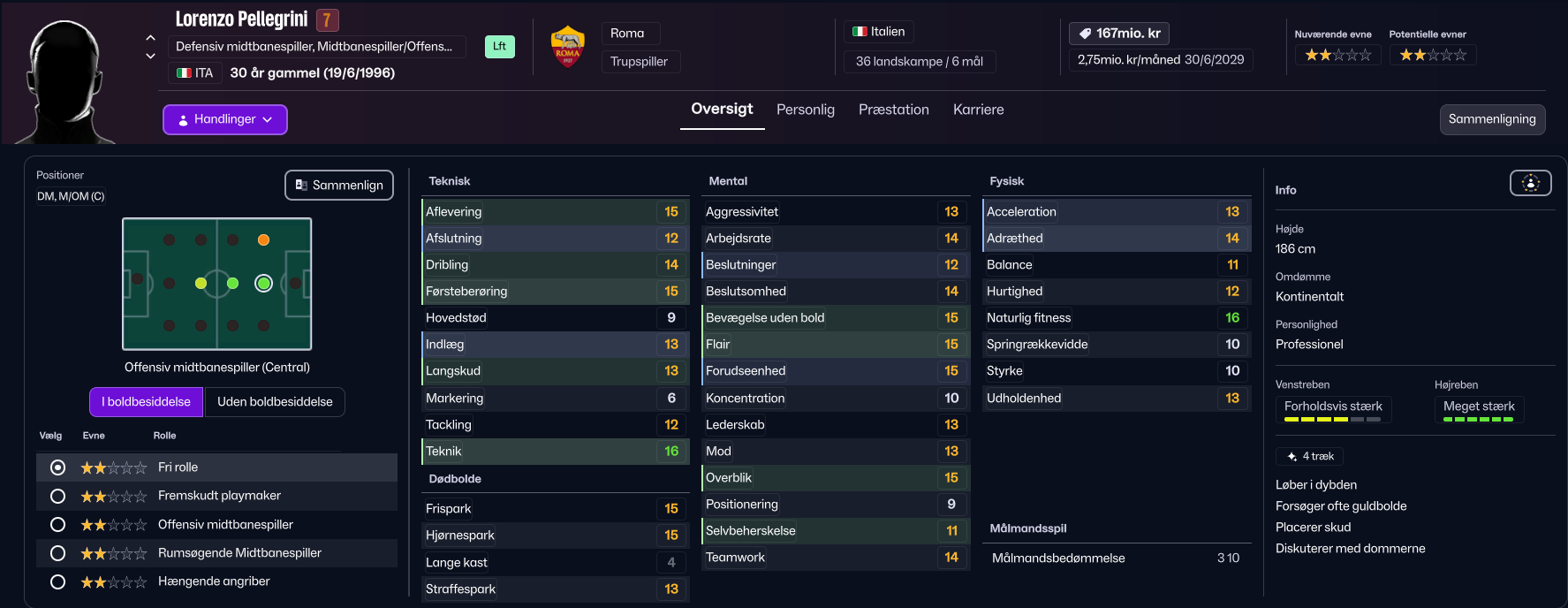Switch to the Personlig tab
The height and width of the screenshot is (608, 1568).
point(805,110)
